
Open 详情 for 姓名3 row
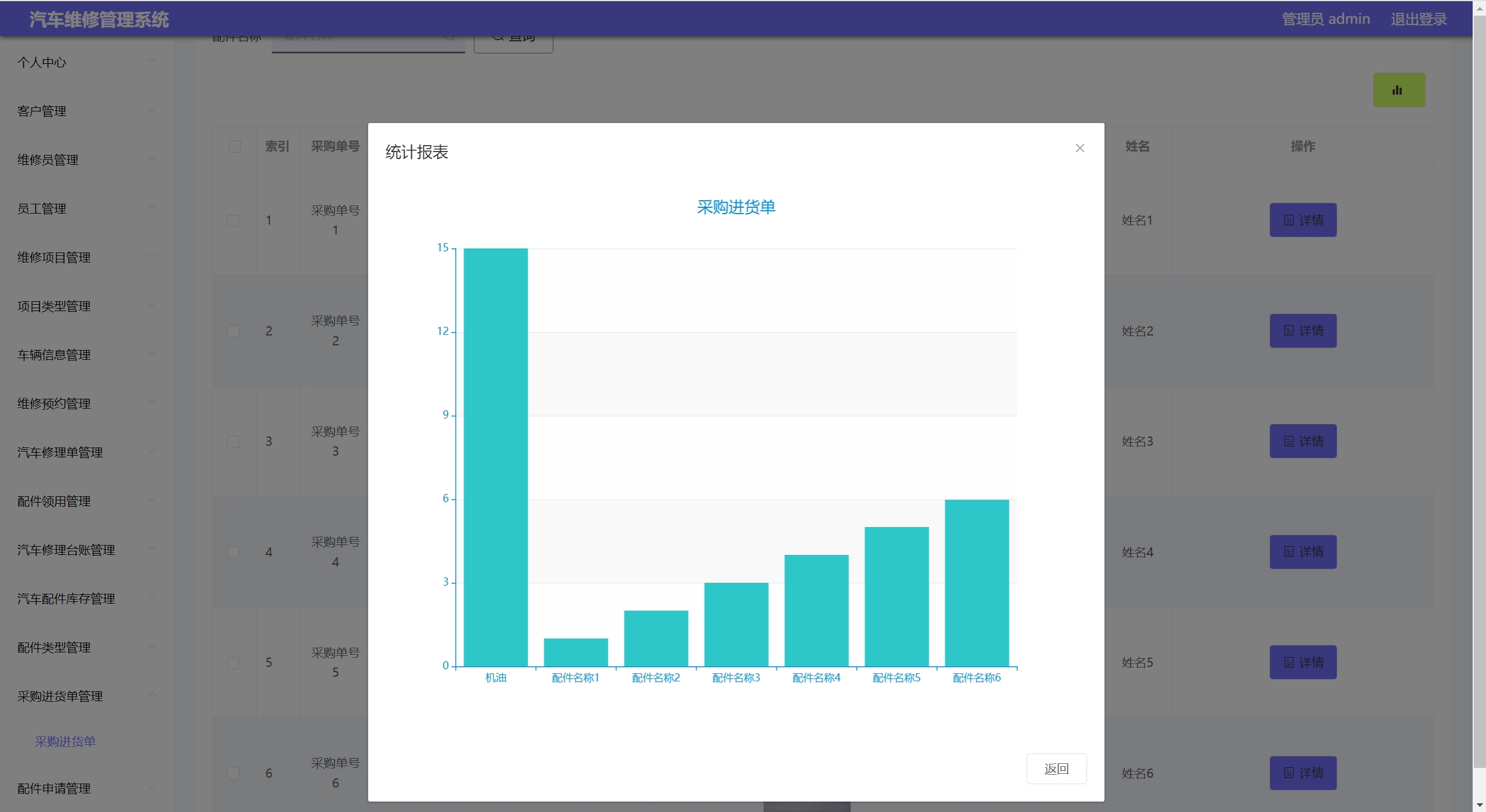pos(1303,441)
